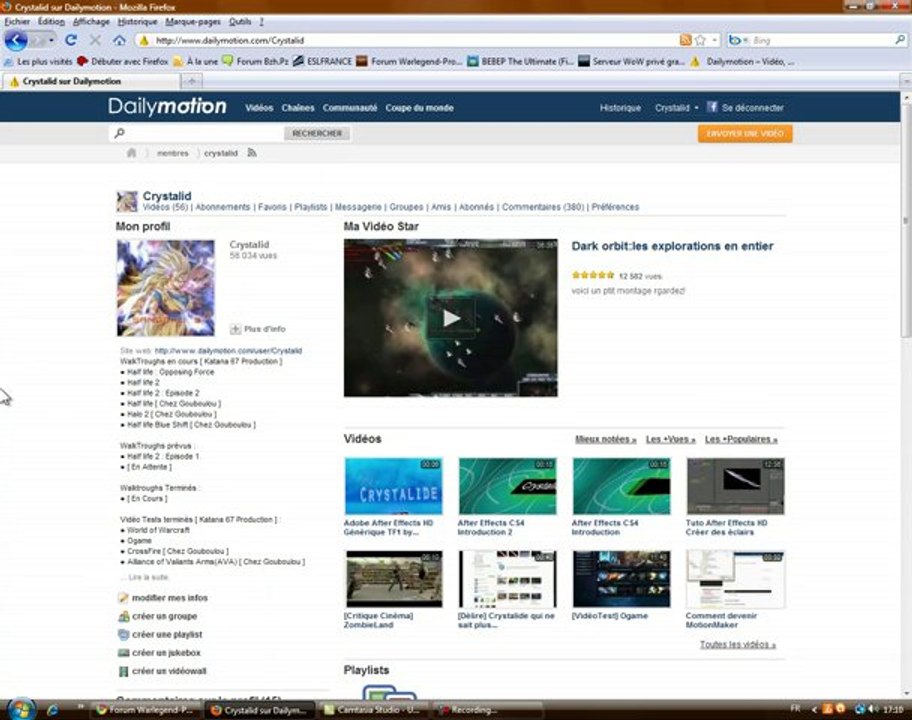Screen dimensions: 912x720
Task: Open the Fichier menu
Action: coord(17,22)
